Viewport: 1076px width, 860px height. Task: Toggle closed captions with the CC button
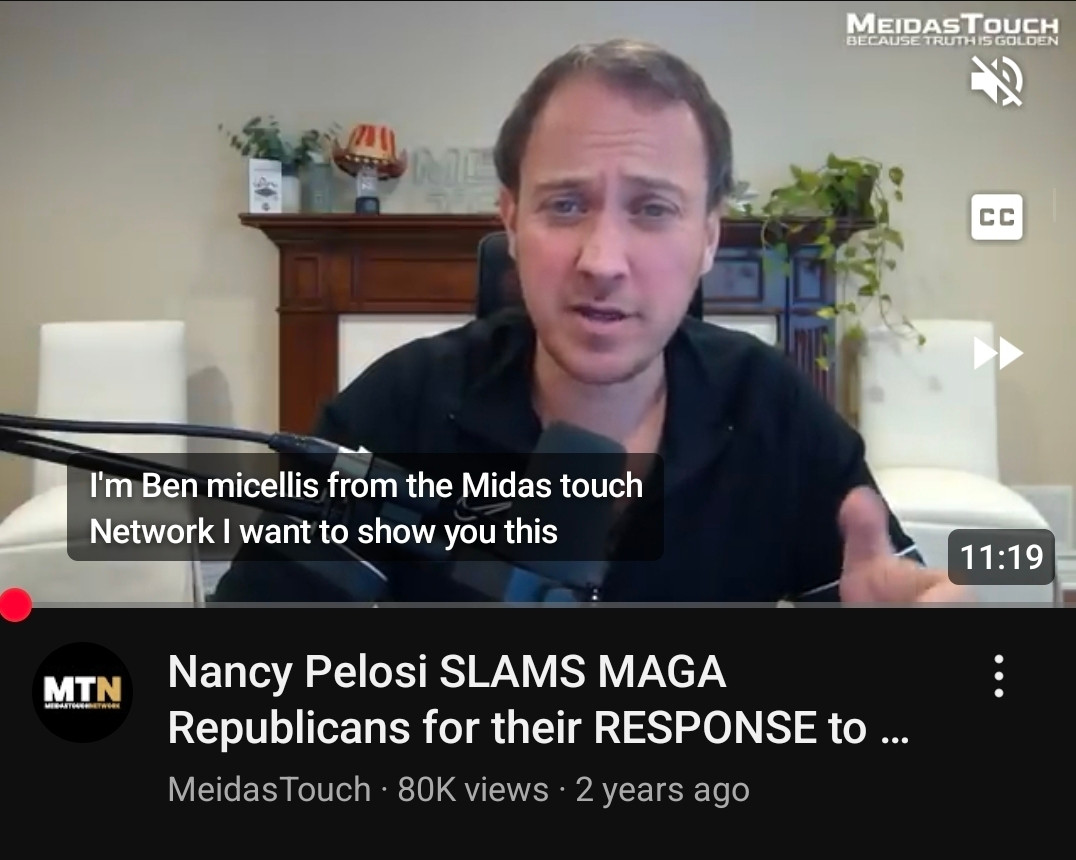[996, 217]
